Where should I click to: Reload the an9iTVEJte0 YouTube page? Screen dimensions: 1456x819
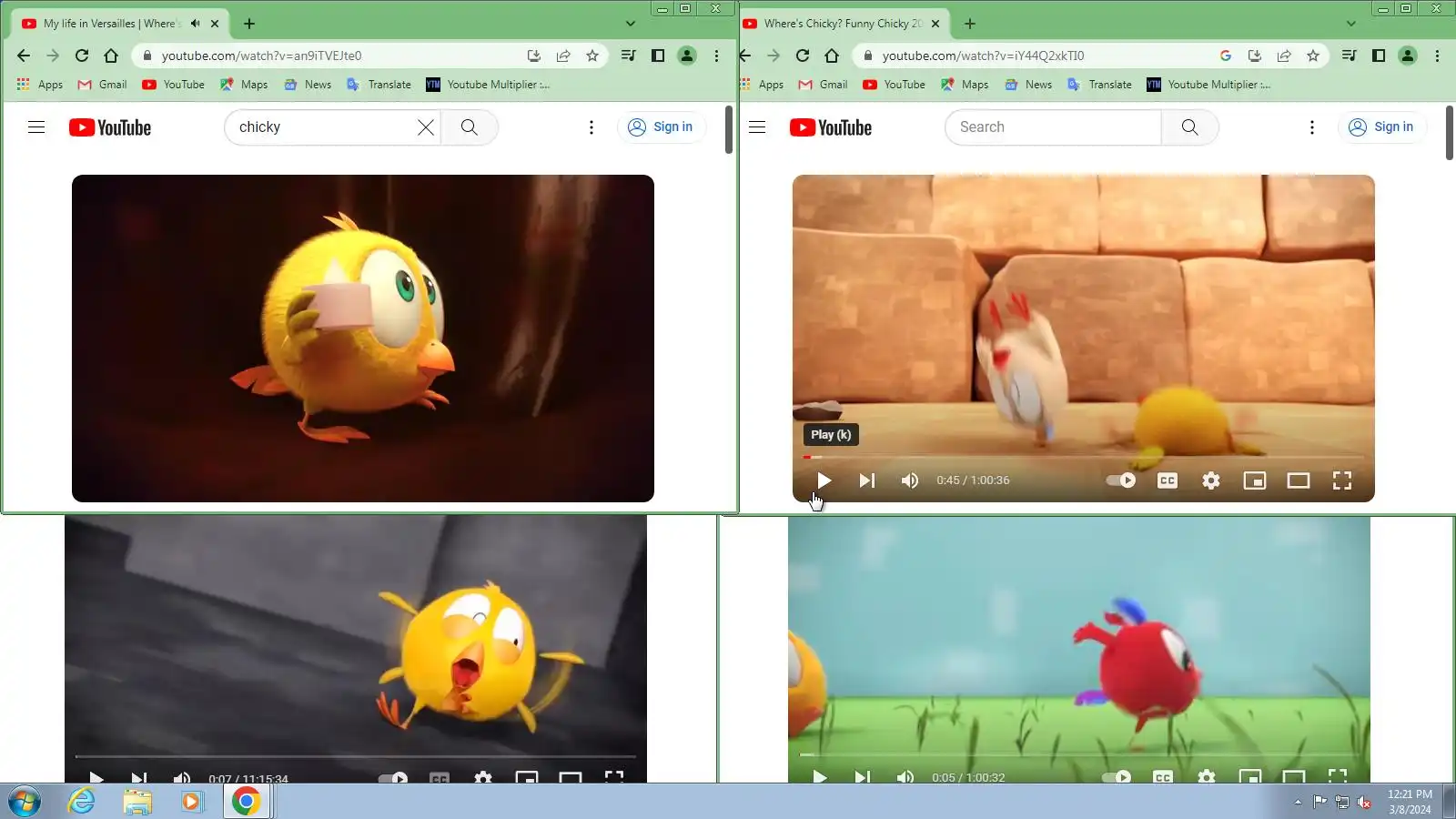click(x=82, y=56)
